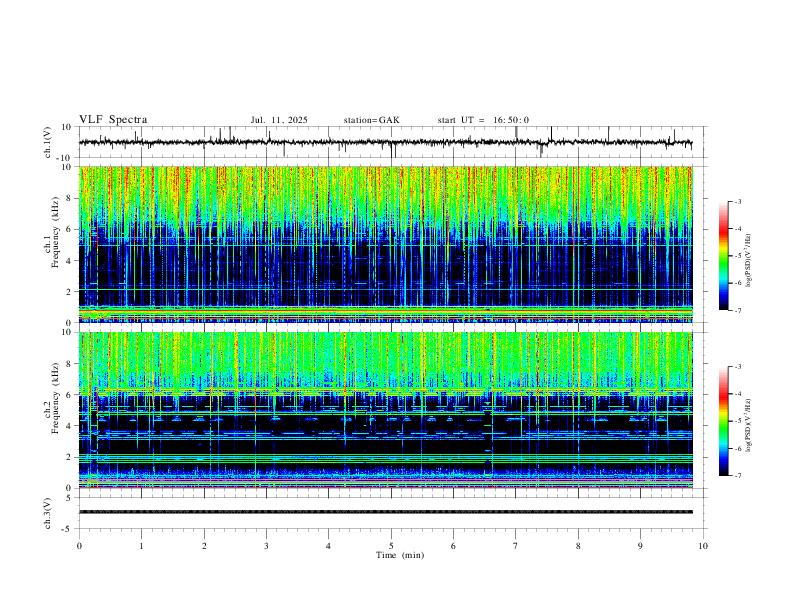Screen dimensions: 792x612
Task: Click the ch.2 spectrogram plot
Action: (385, 410)
